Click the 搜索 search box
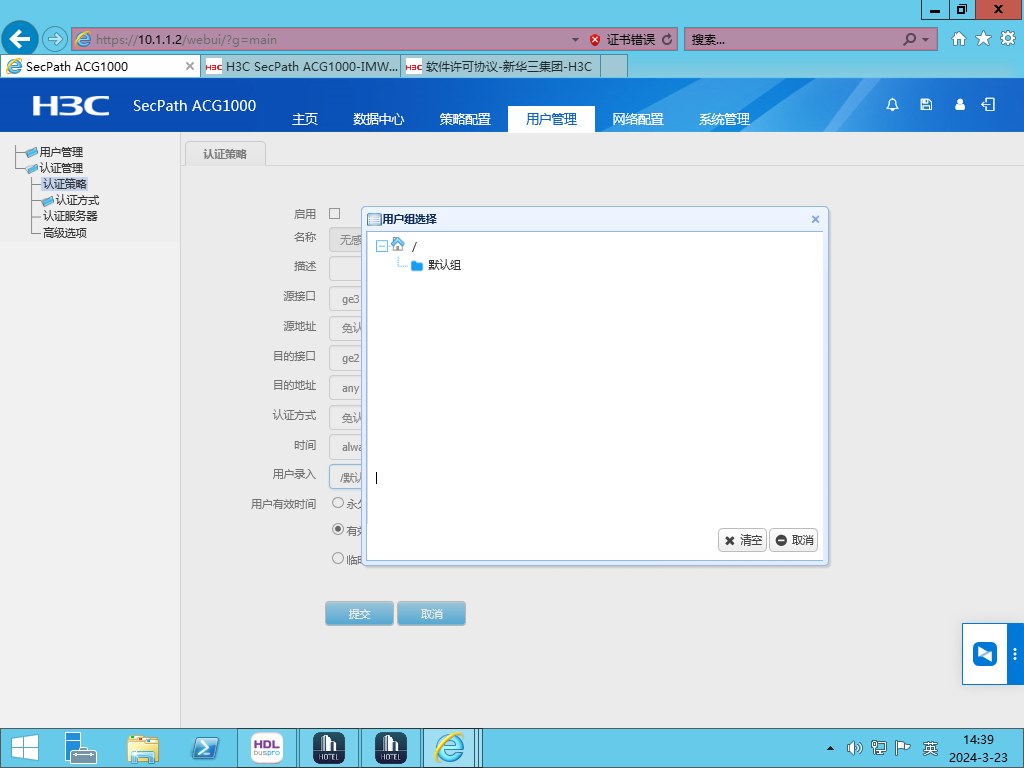 (x=793, y=40)
